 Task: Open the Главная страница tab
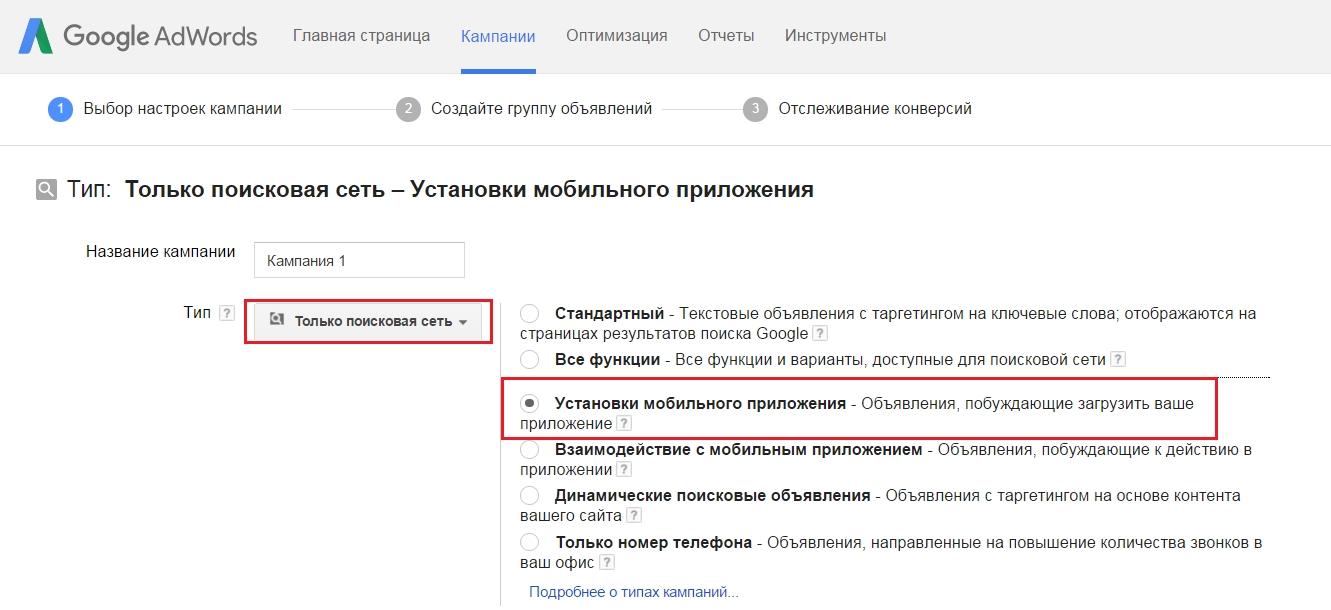pyautogui.click(x=361, y=36)
